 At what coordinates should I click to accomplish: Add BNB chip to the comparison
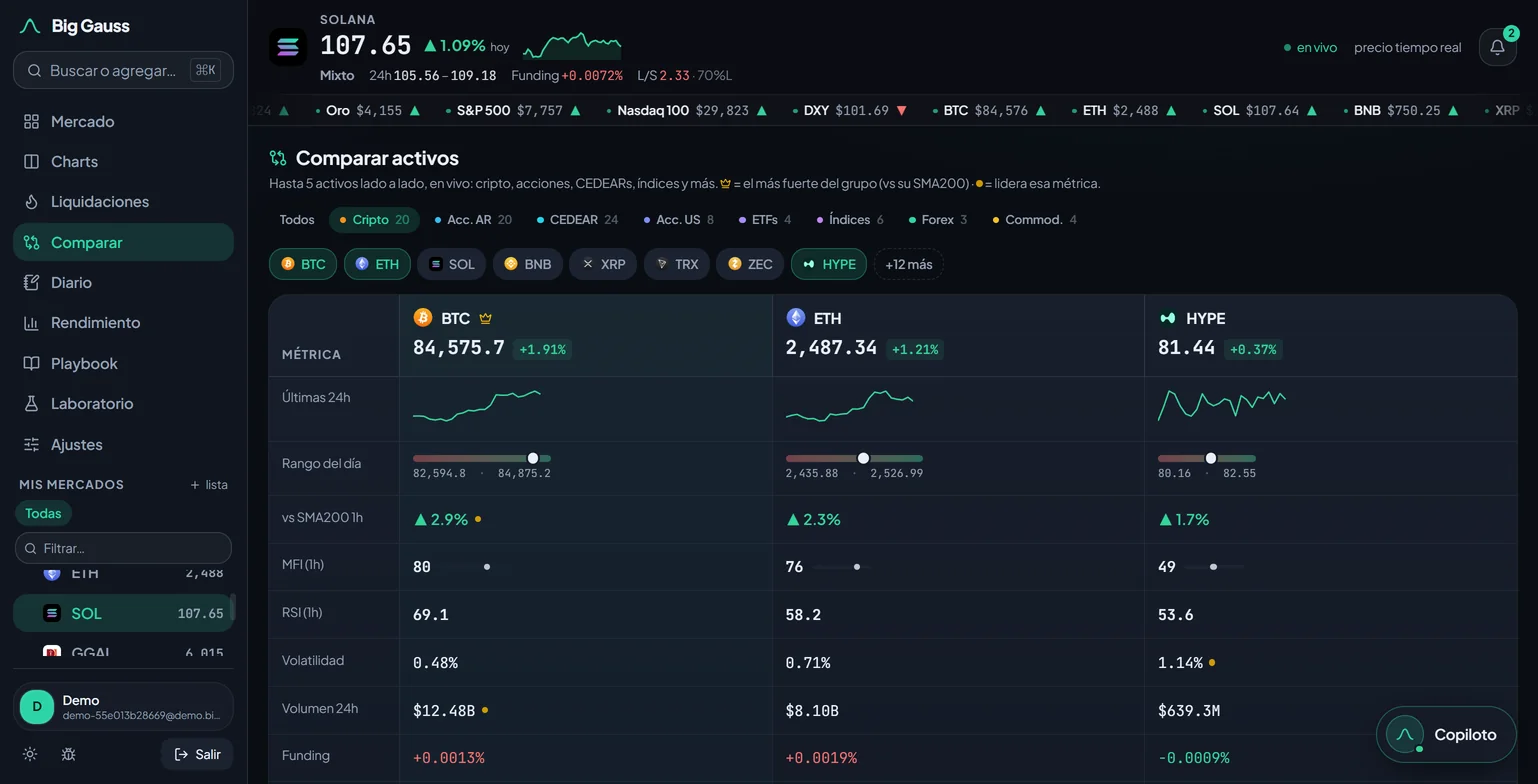pos(527,264)
